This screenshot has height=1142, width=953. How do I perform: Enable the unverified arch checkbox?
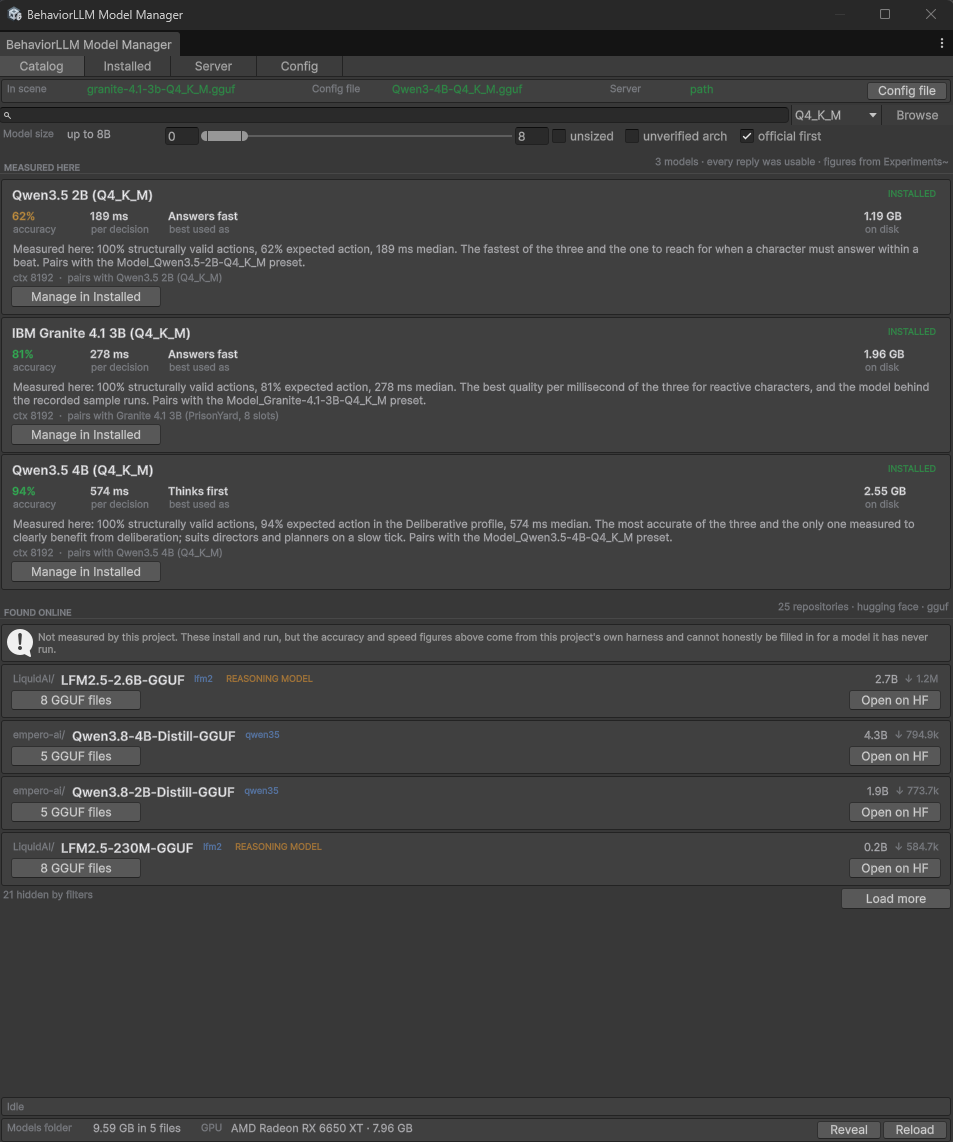click(632, 136)
